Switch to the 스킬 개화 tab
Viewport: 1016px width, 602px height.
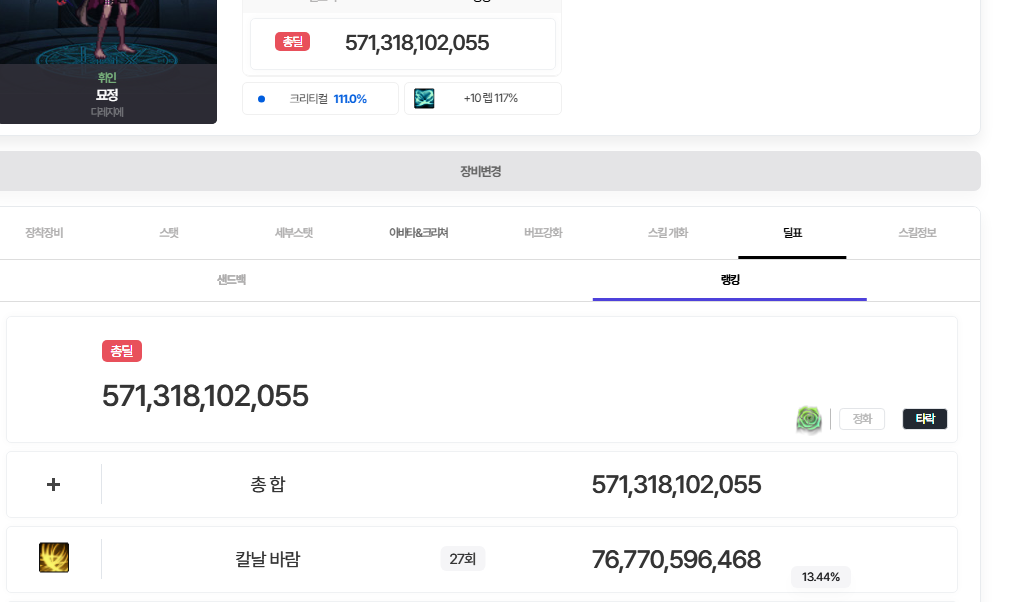tap(668, 233)
